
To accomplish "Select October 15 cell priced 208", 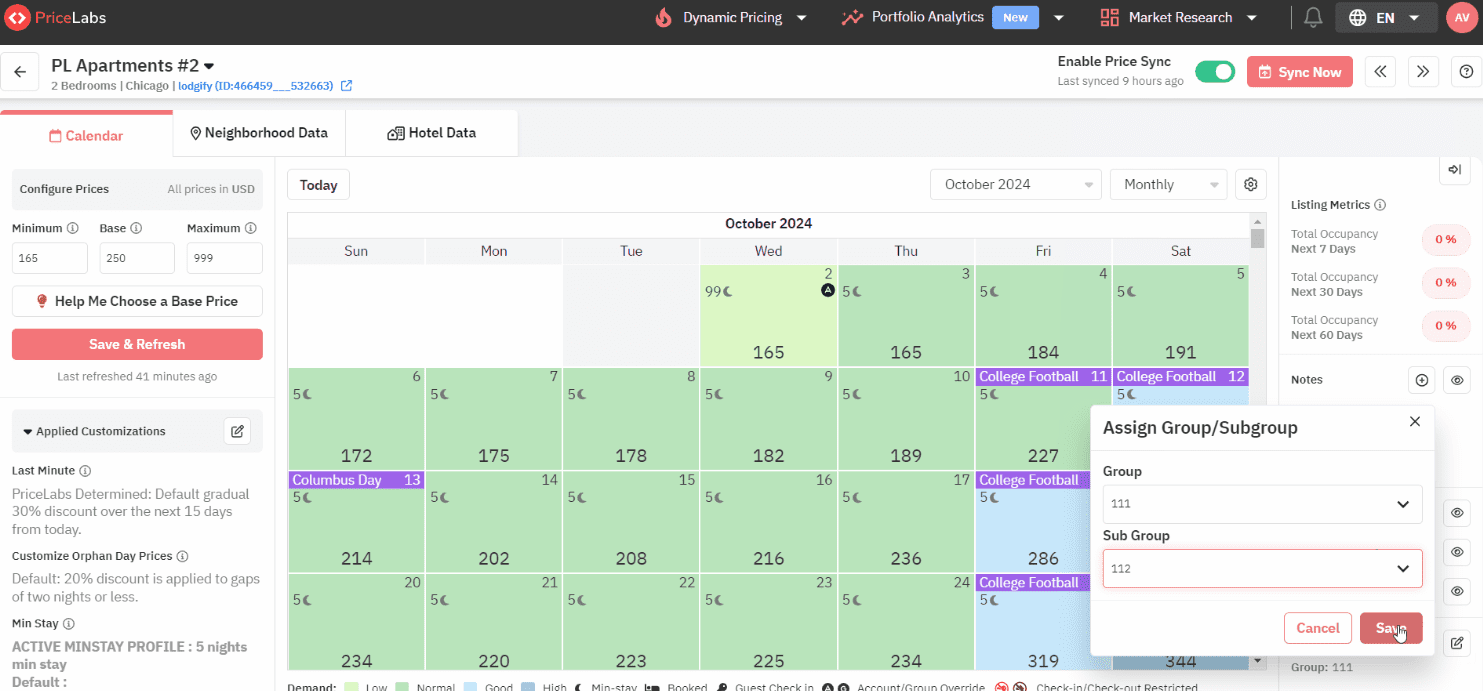I will click(631, 521).
